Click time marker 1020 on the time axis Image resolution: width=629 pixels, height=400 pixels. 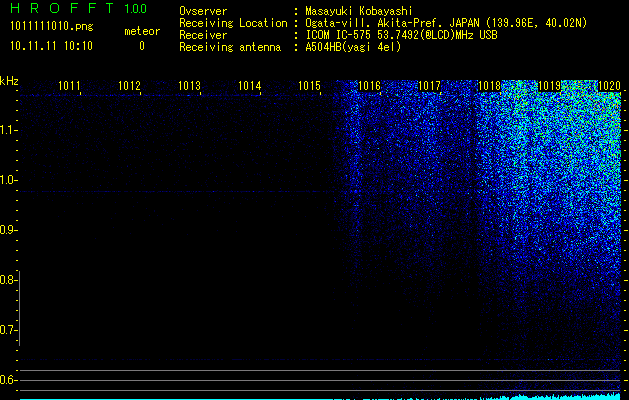pyautogui.click(x=609, y=86)
